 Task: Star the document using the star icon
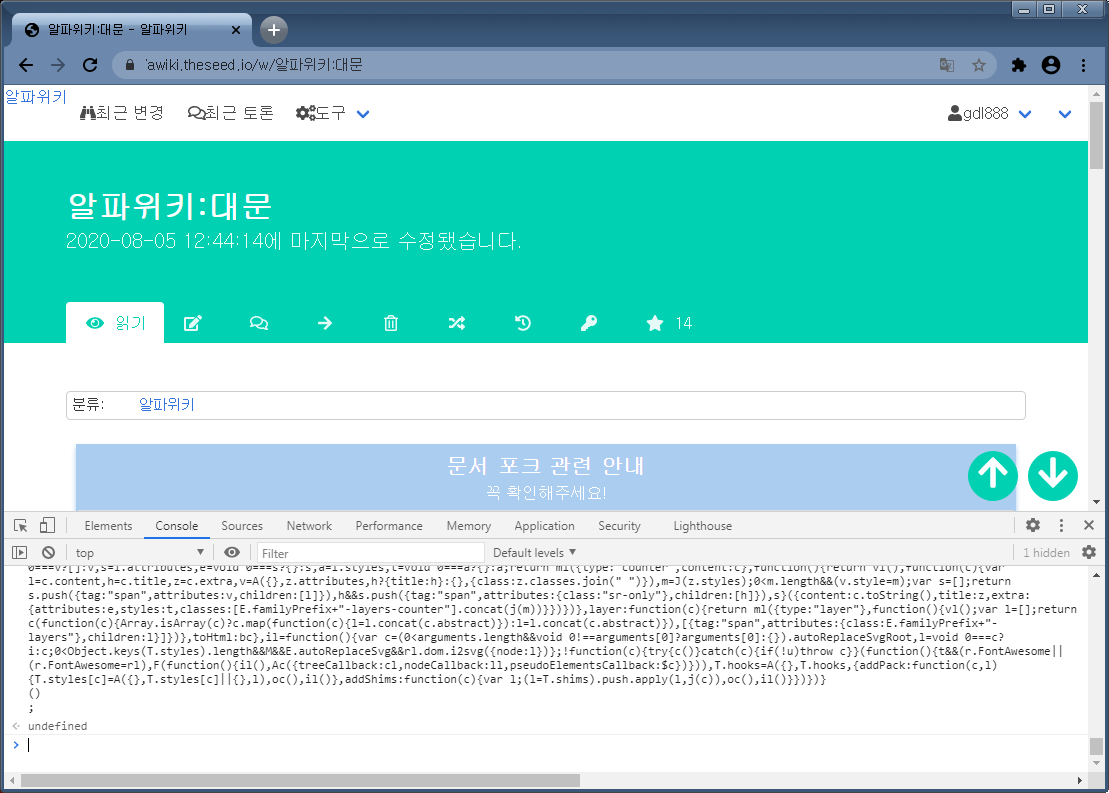pyautogui.click(x=654, y=323)
